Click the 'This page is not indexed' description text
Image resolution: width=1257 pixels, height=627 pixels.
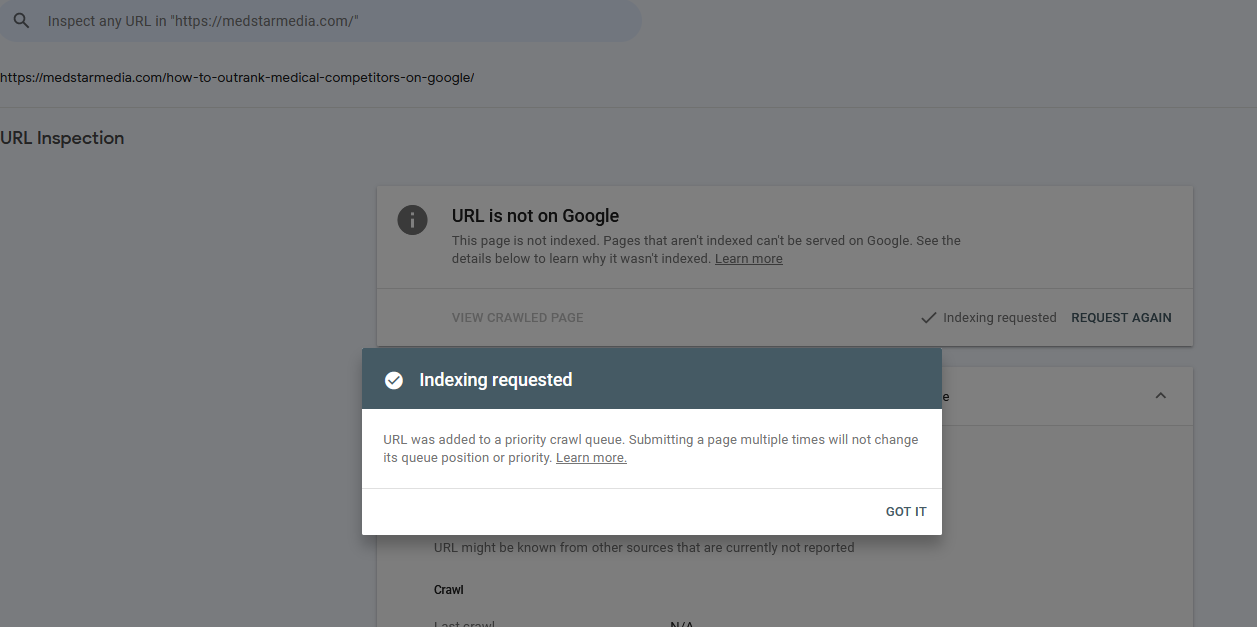tap(706, 250)
